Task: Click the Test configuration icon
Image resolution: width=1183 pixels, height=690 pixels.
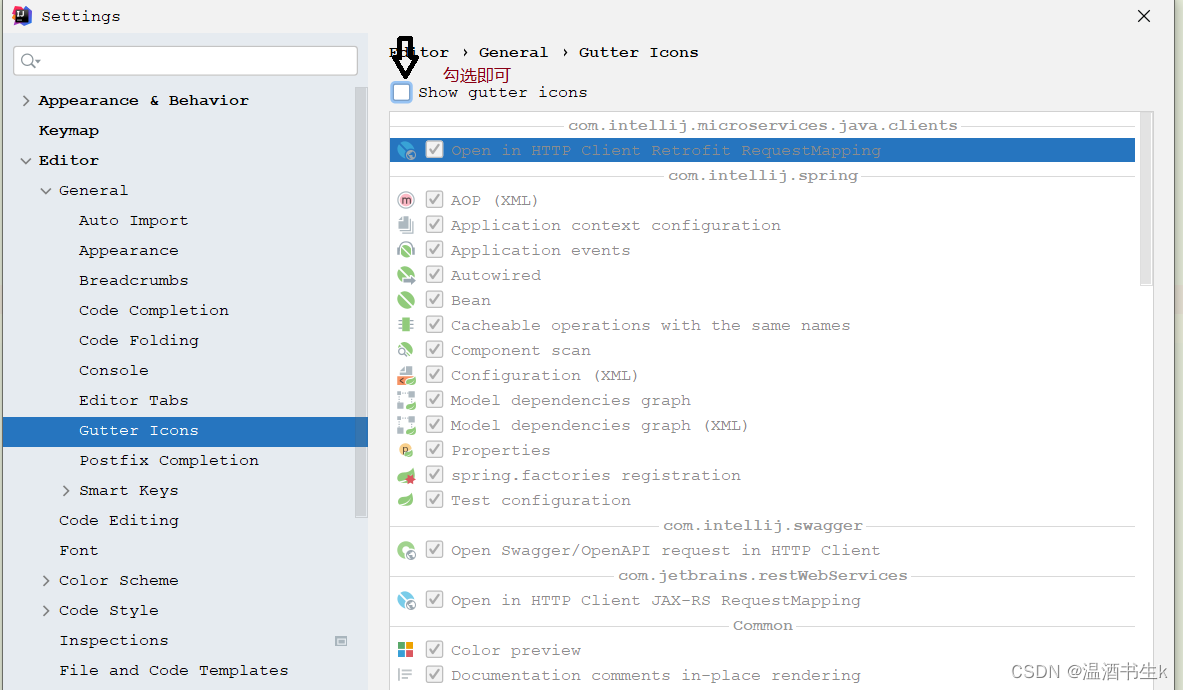Action: (406, 500)
